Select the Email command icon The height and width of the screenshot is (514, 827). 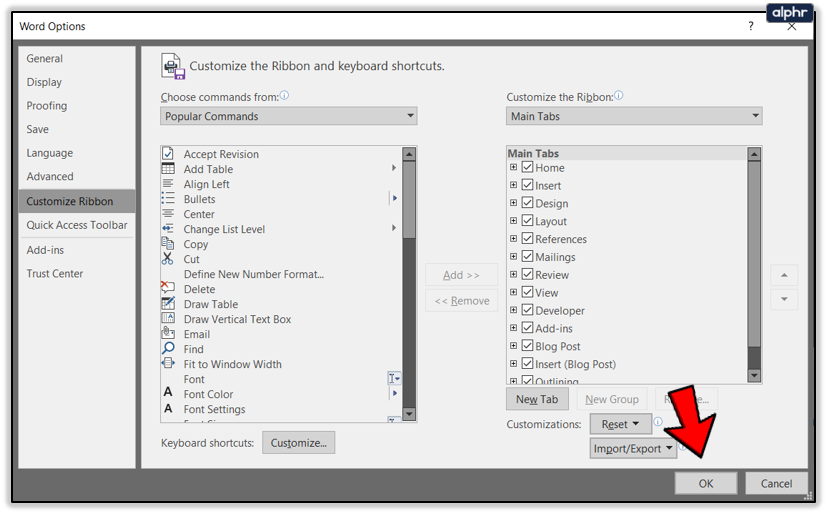tap(168, 334)
